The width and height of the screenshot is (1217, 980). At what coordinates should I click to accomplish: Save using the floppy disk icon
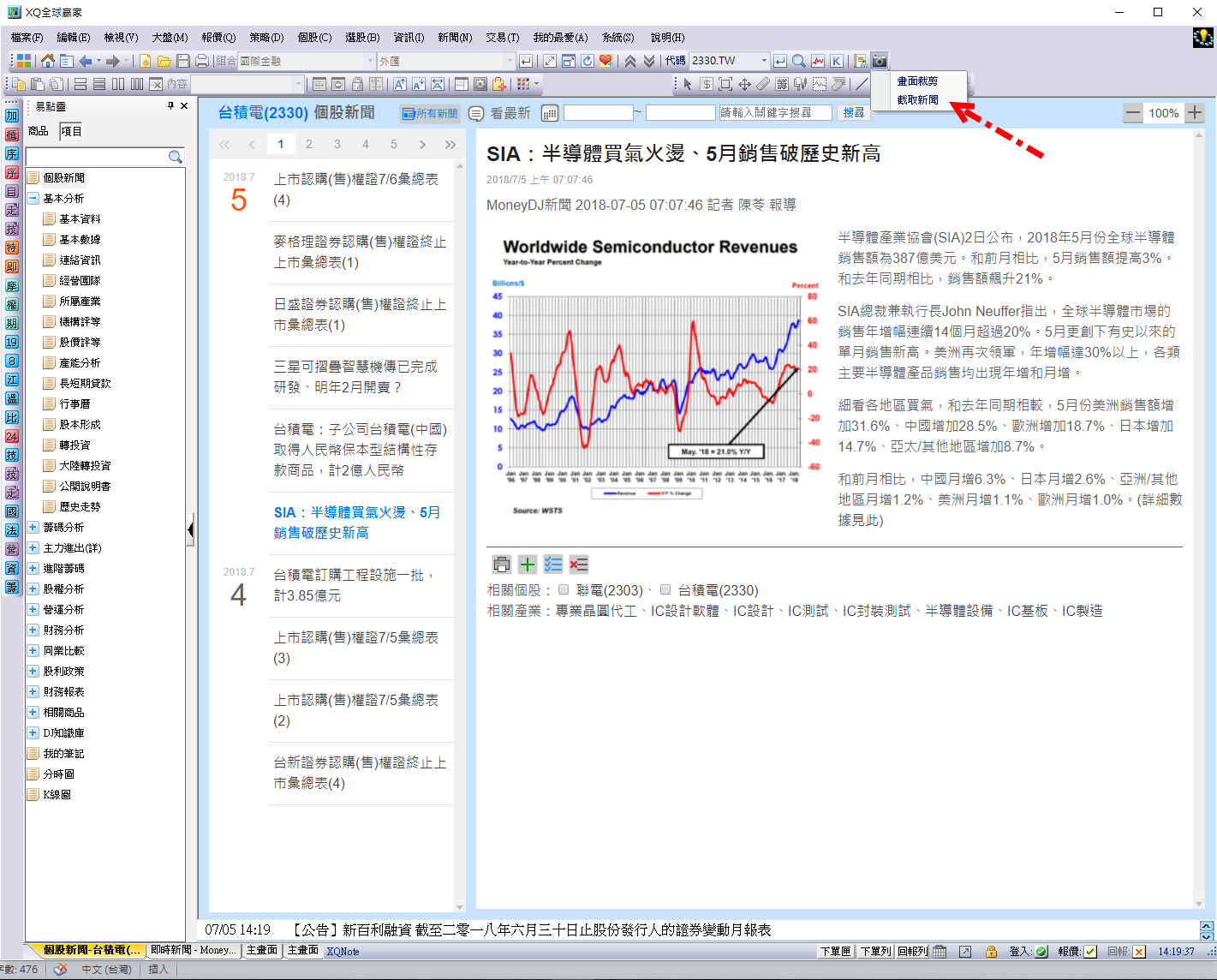[x=182, y=61]
